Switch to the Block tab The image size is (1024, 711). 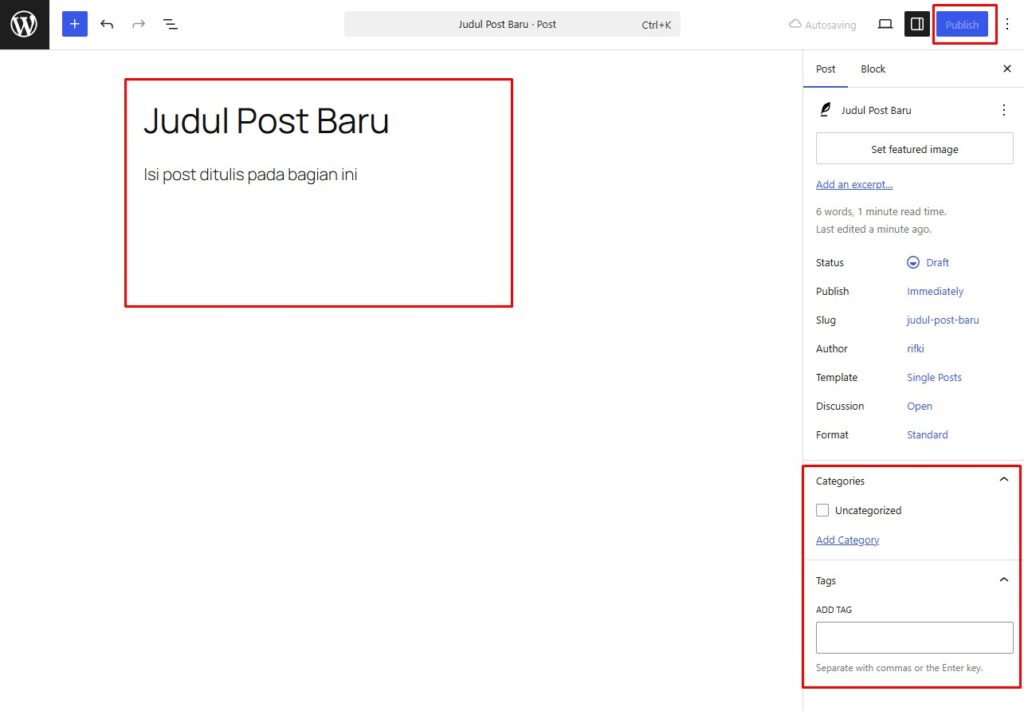872,69
